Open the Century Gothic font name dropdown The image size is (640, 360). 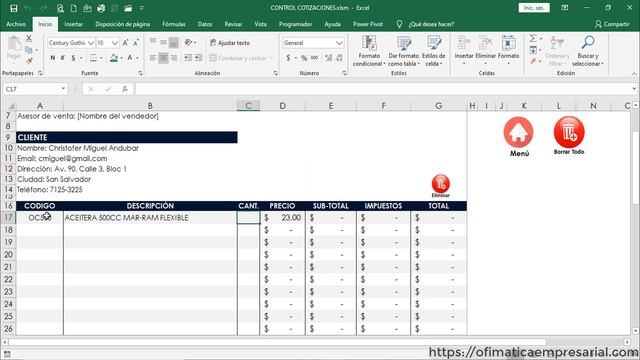pyautogui.click(x=91, y=43)
